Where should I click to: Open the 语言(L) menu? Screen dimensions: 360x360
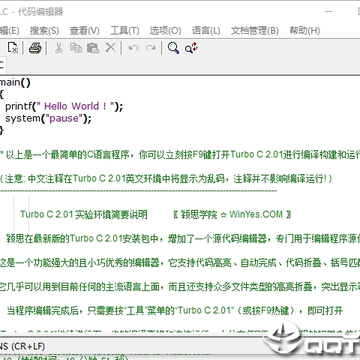[206, 31]
